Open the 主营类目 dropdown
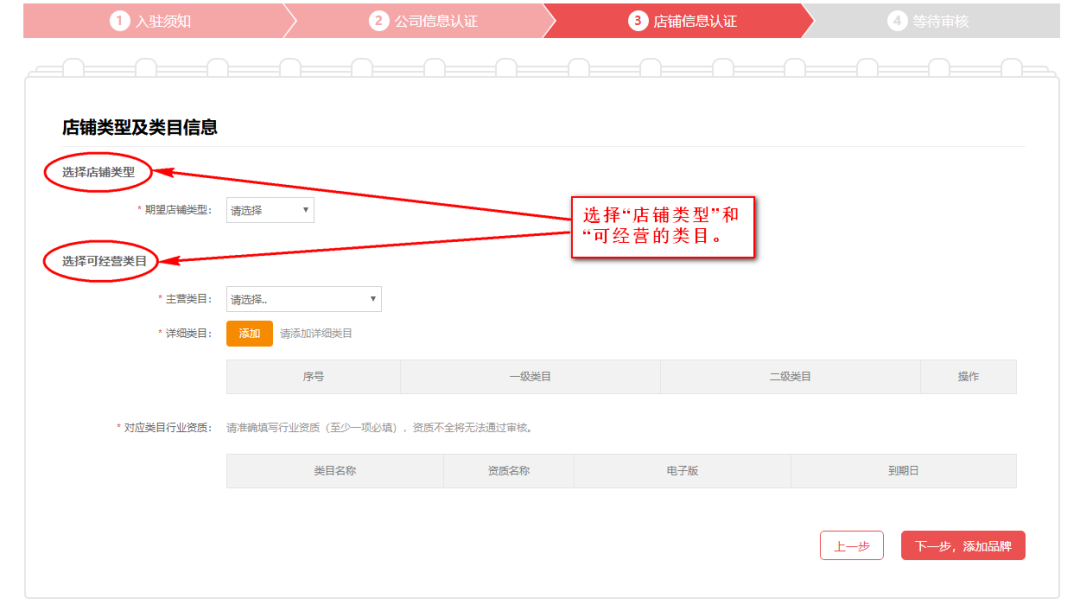Image resolution: width=1080 pixels, height=605 pixels. (304, 299)
